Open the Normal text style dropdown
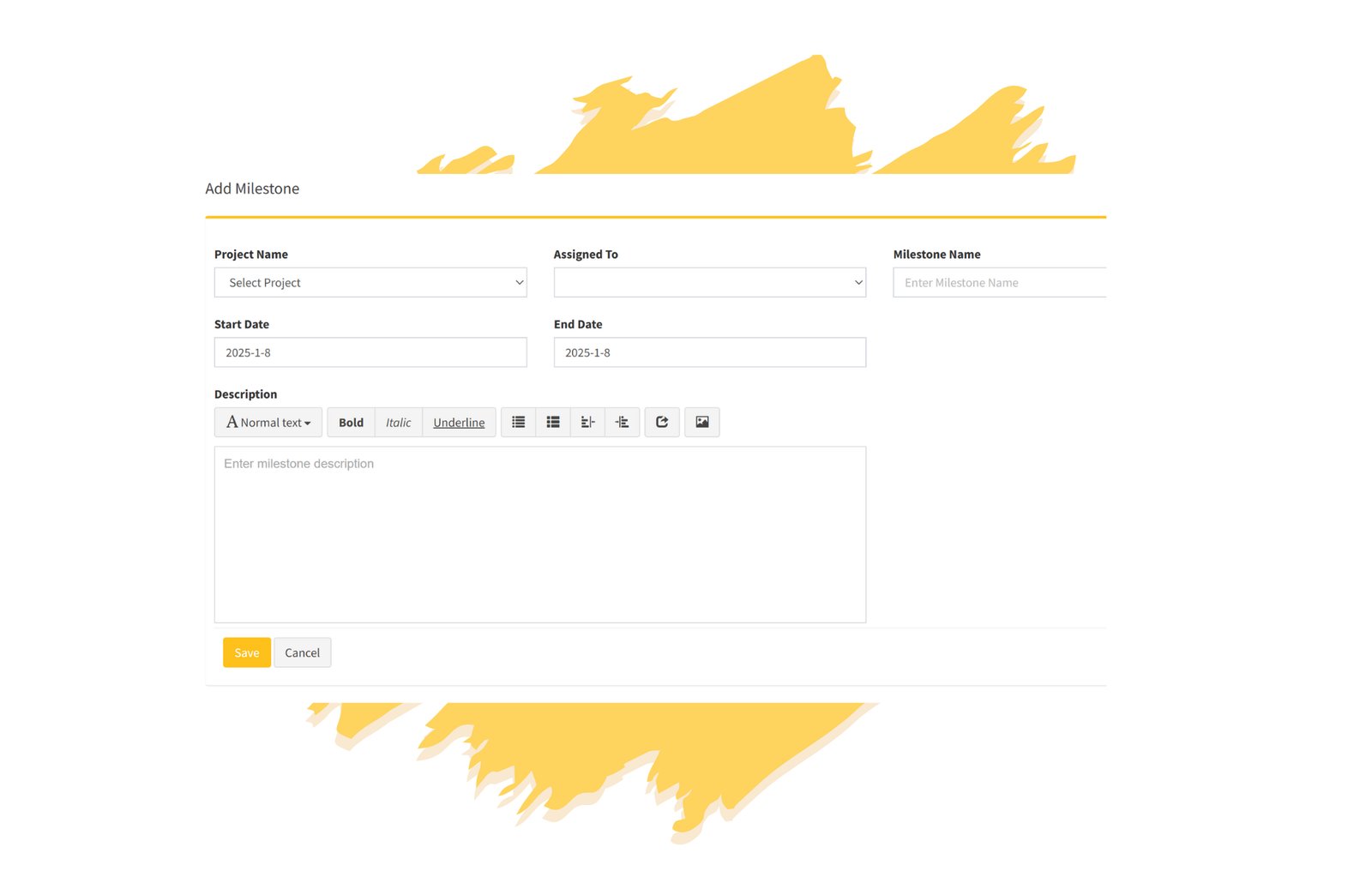1372x877 pixels. (x=268, y=422)
